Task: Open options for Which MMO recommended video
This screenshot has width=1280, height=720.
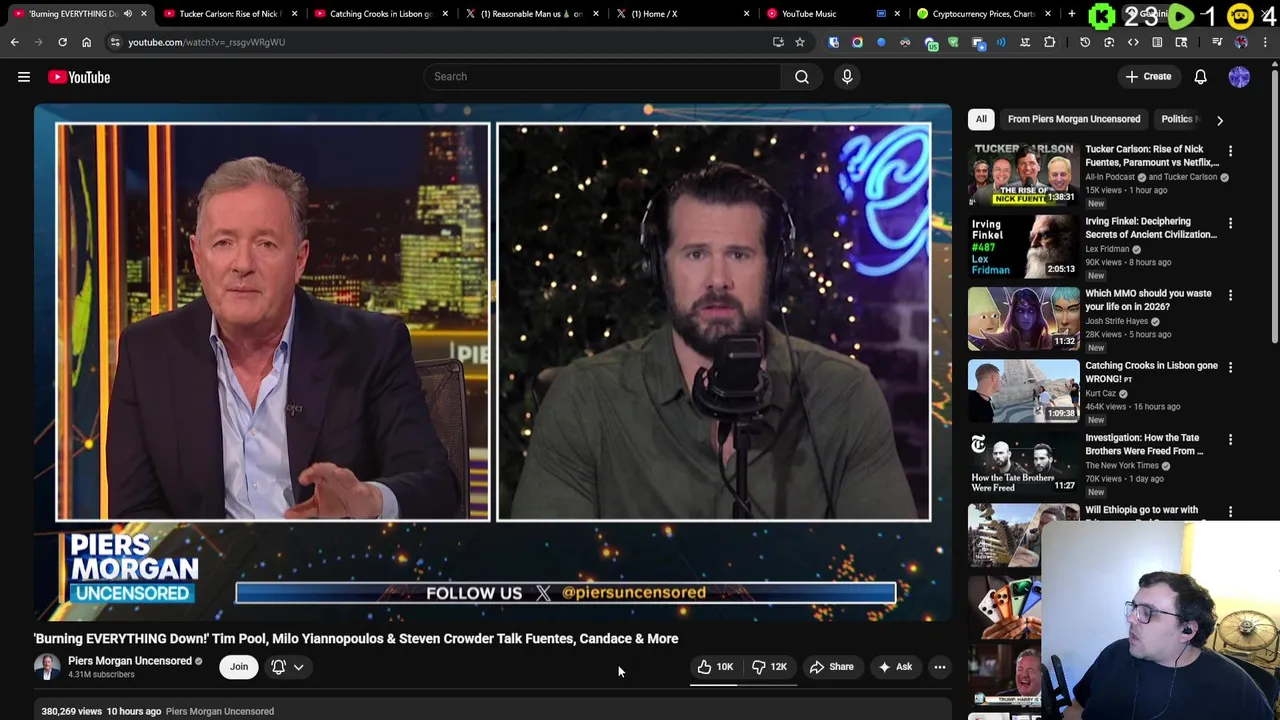Action: (1230, 295)
